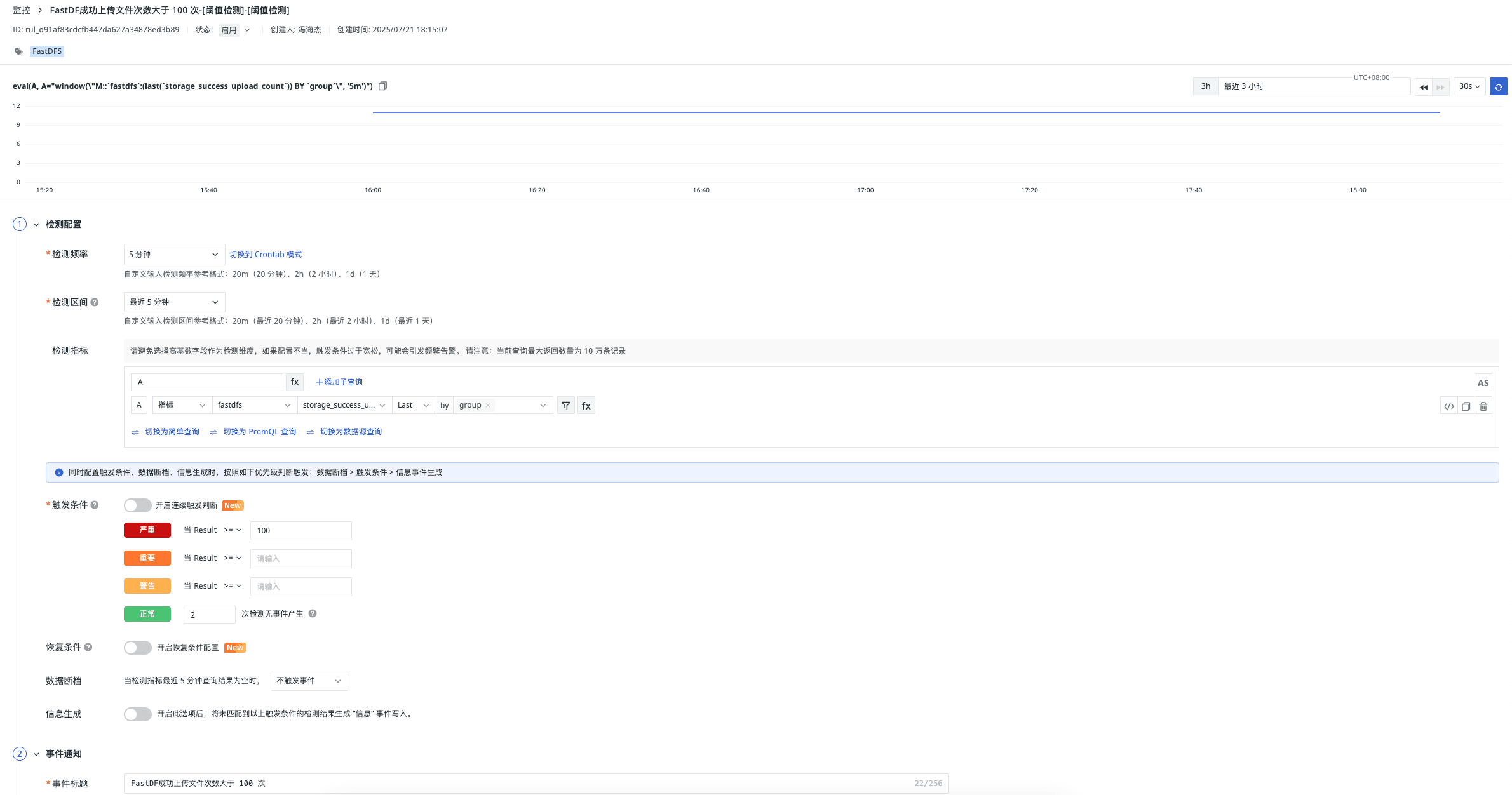
Task: Toggle info event generation switch
Action: point(137,714)
